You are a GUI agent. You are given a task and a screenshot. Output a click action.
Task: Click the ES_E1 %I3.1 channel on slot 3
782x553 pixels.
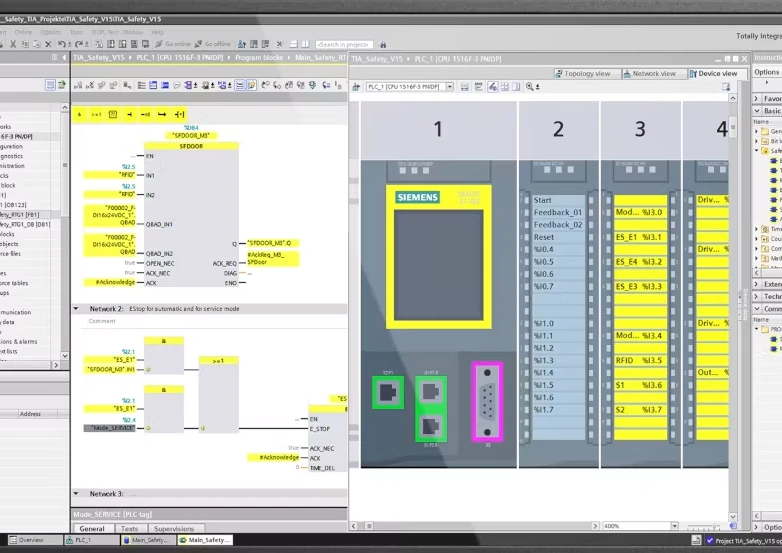point(640,237)
